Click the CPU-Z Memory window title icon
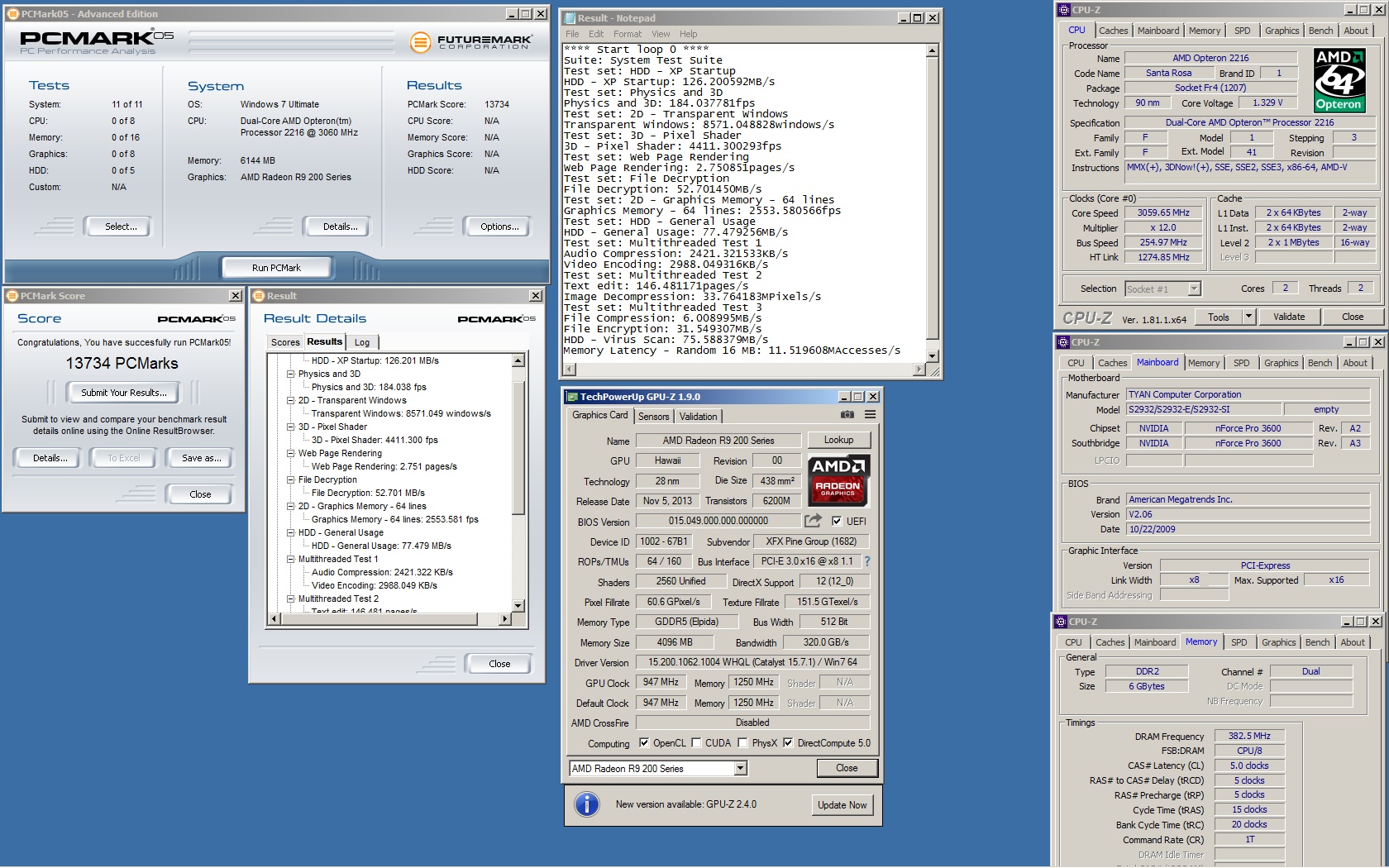 [x=1061, y=622]
